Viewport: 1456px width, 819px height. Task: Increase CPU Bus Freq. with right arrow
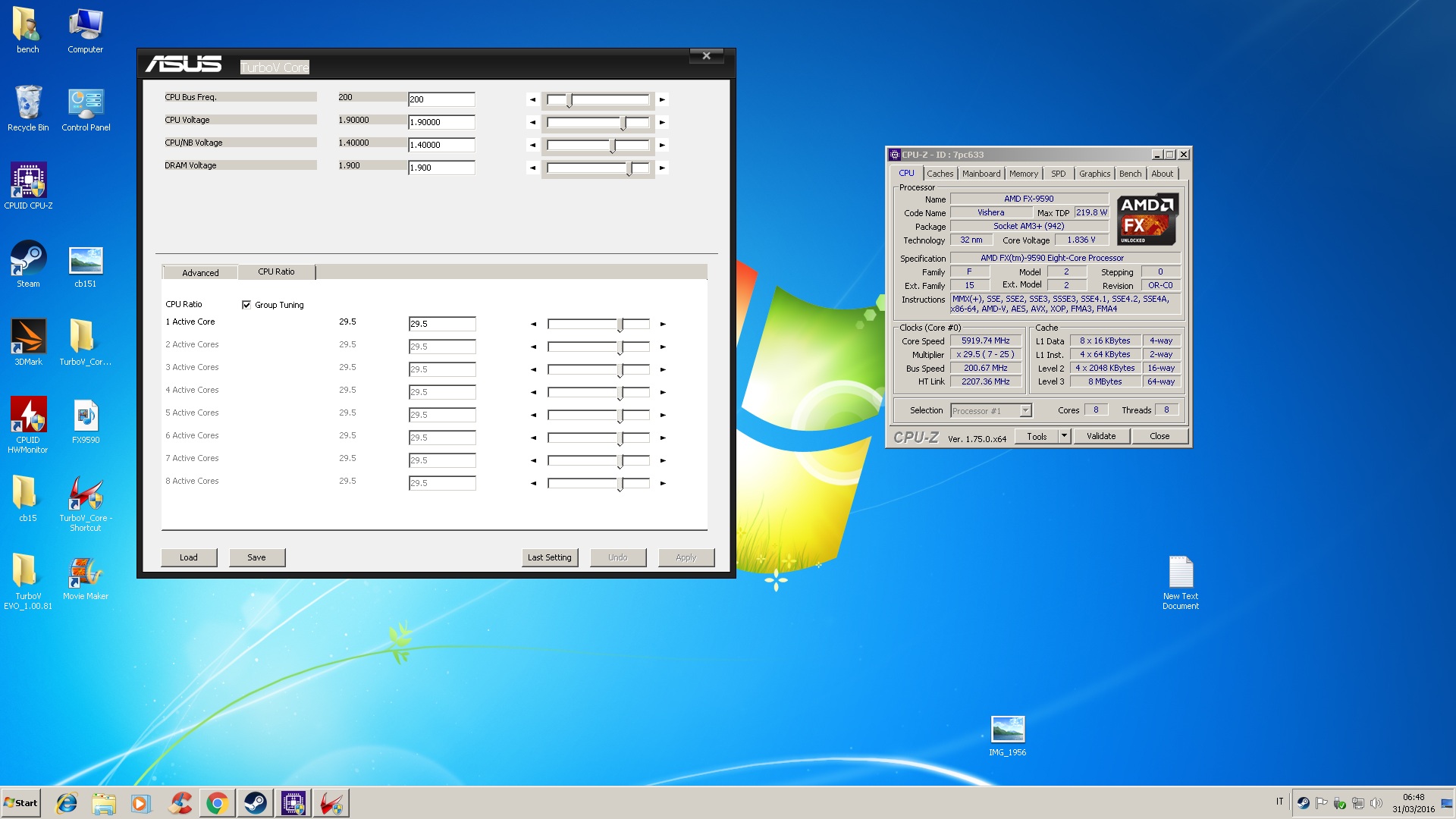(x=662, y=99)
